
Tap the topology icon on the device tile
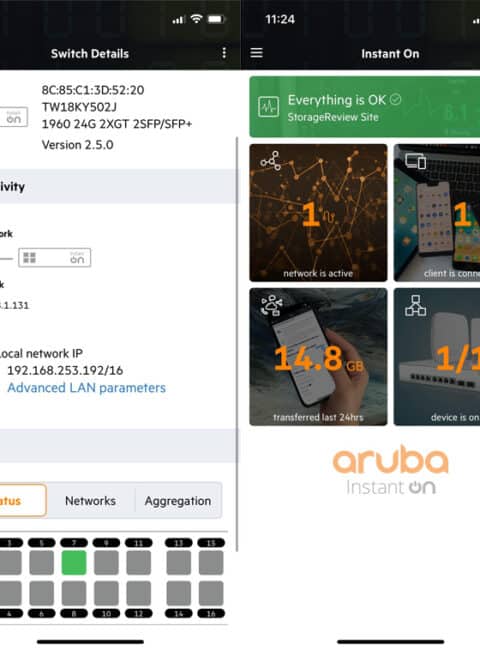[x=415, y=305]
